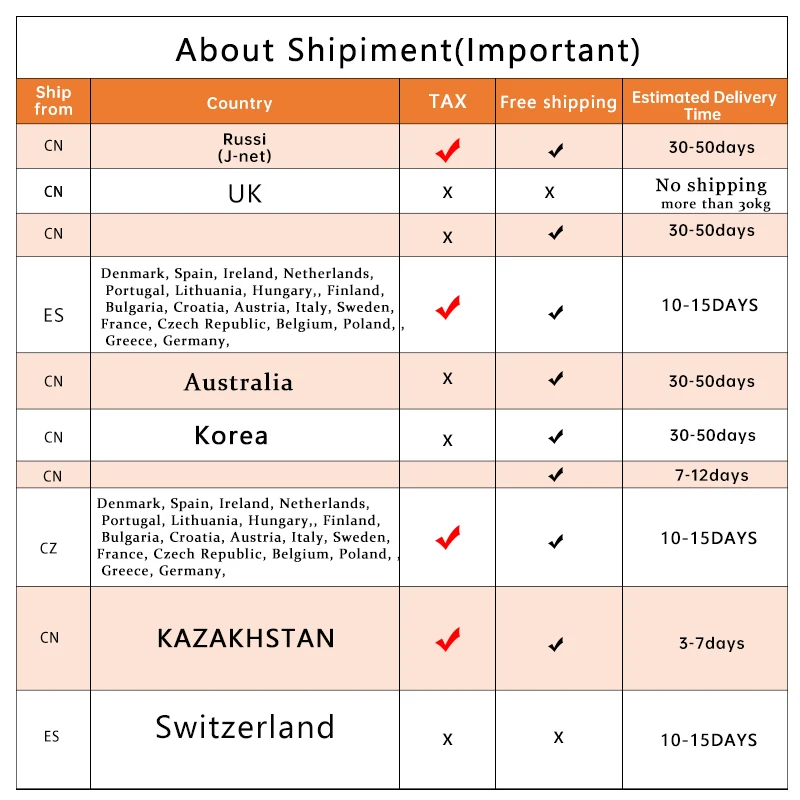Click the free shipping checkmark for Australia
Screen dimensions: 800x800
tap(556, 379)
